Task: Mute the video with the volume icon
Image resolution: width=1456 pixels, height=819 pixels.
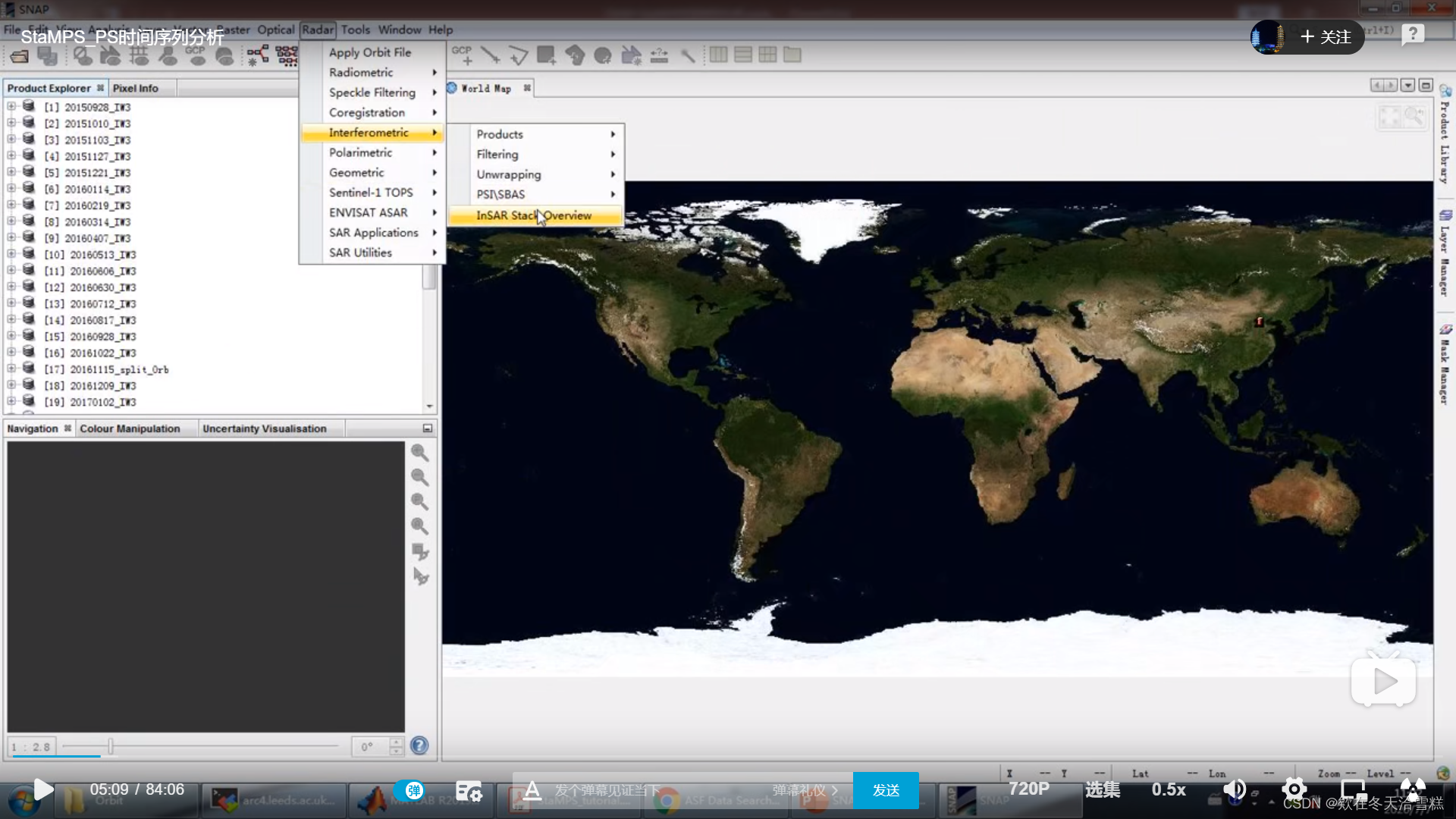Action: tap(1234, 789)
